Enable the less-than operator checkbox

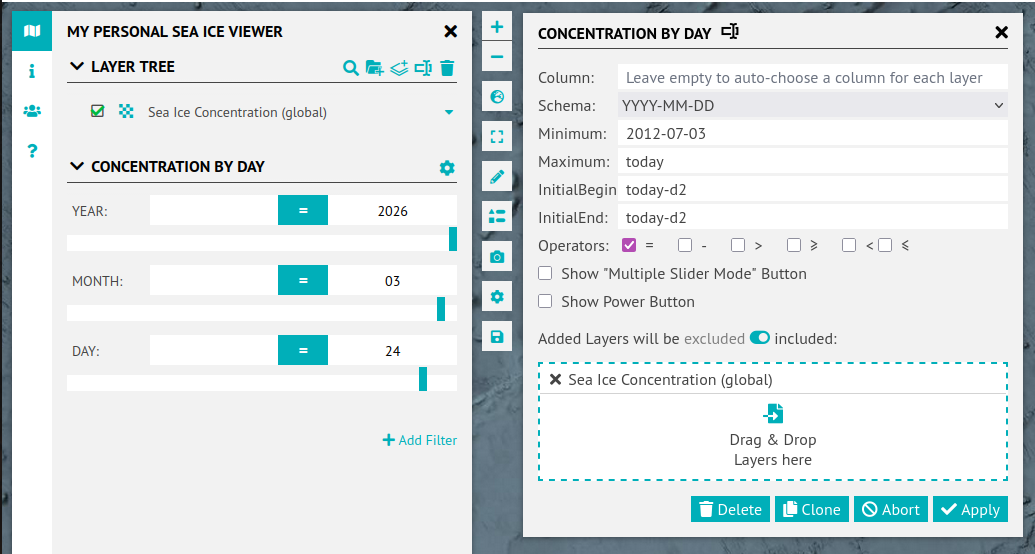[x=849, y=245]
